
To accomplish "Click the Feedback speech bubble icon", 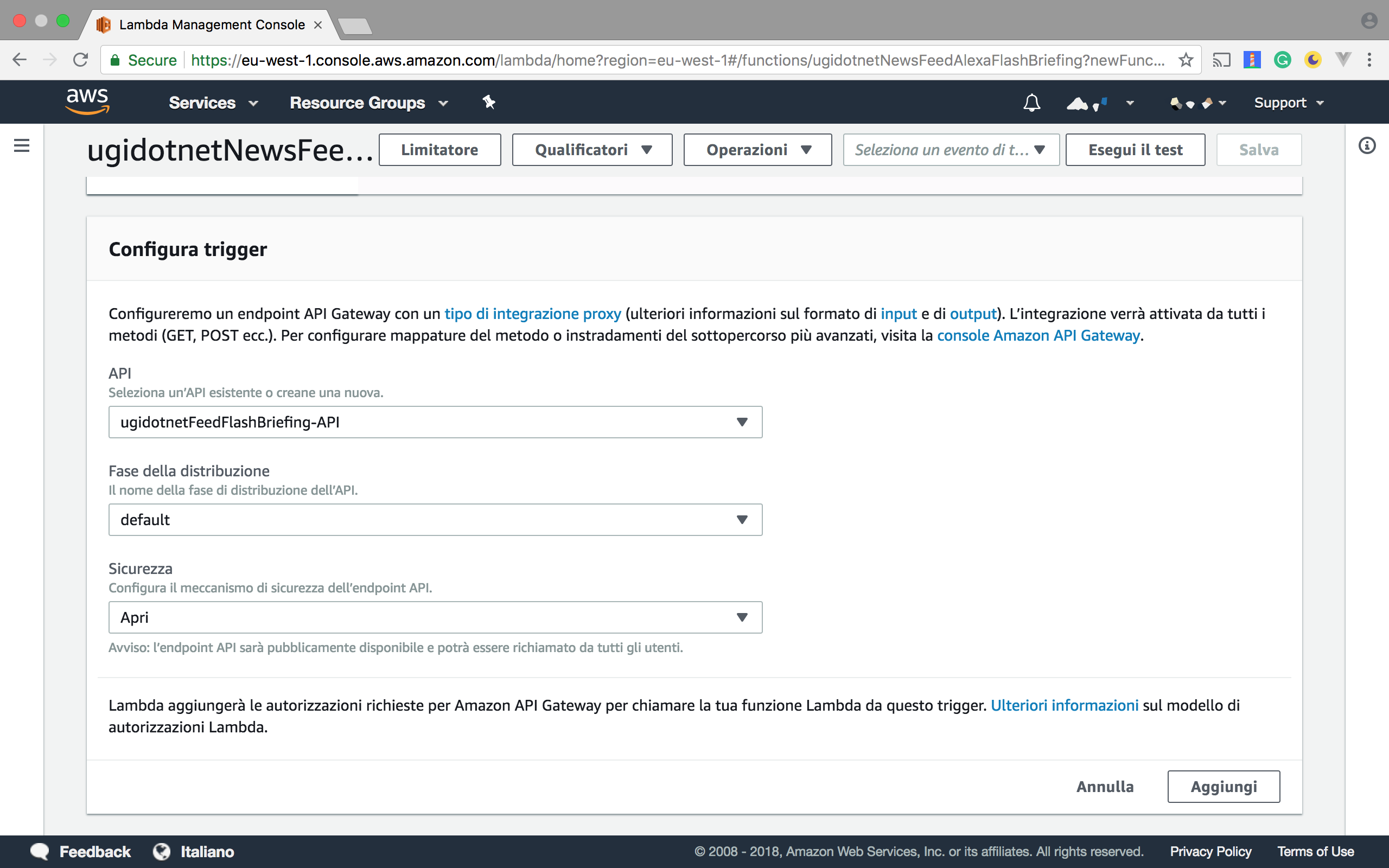I will coord(40,851).
